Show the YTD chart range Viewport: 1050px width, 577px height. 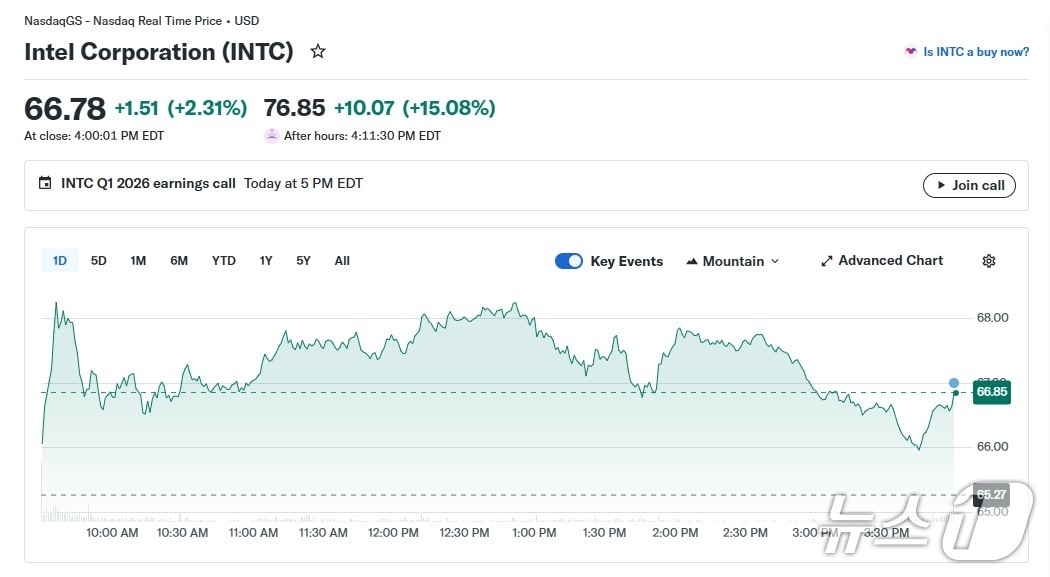(224, 261)
